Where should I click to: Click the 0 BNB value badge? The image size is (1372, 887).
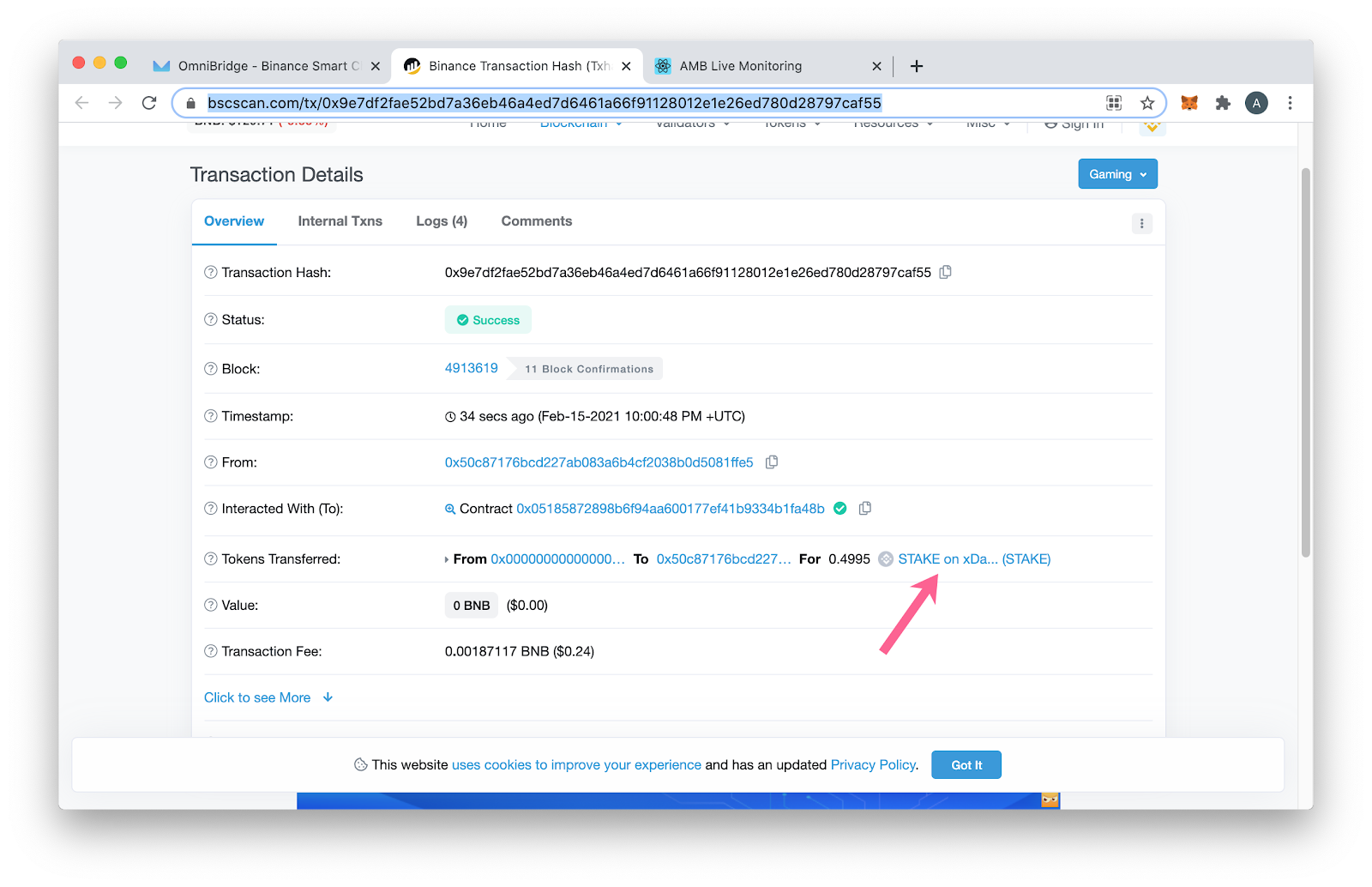coord(472,606)
